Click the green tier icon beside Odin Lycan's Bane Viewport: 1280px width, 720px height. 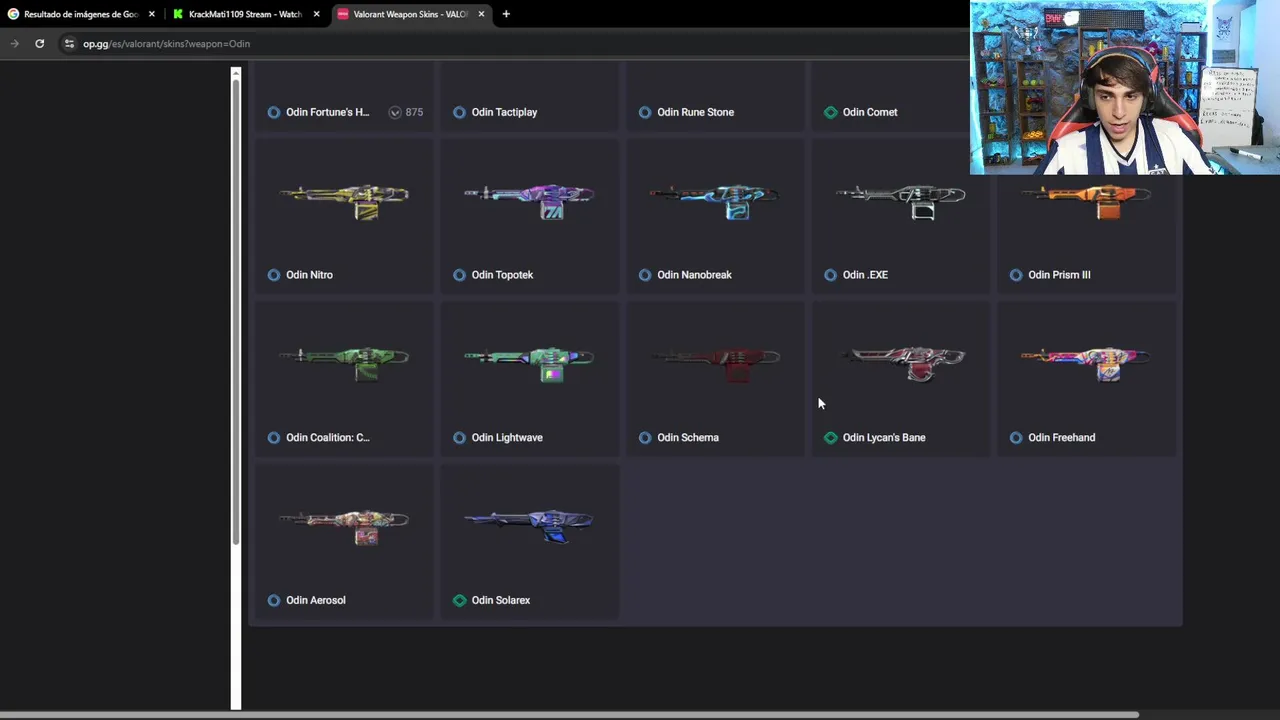[x=830, y=438]
